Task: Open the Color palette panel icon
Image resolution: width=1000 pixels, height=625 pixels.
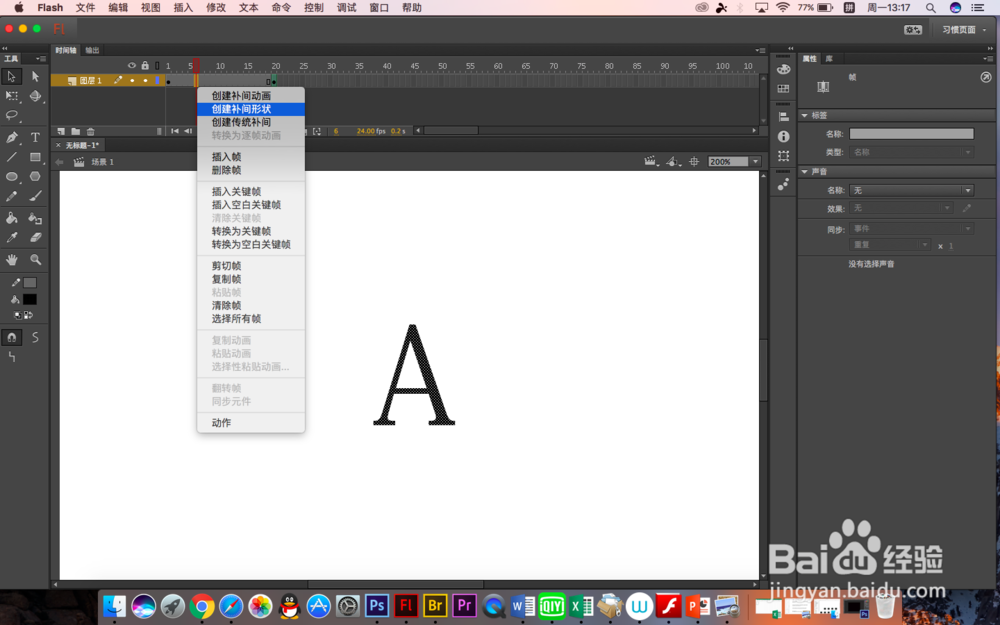Action: pyautogui.click(x=783, y=70)
